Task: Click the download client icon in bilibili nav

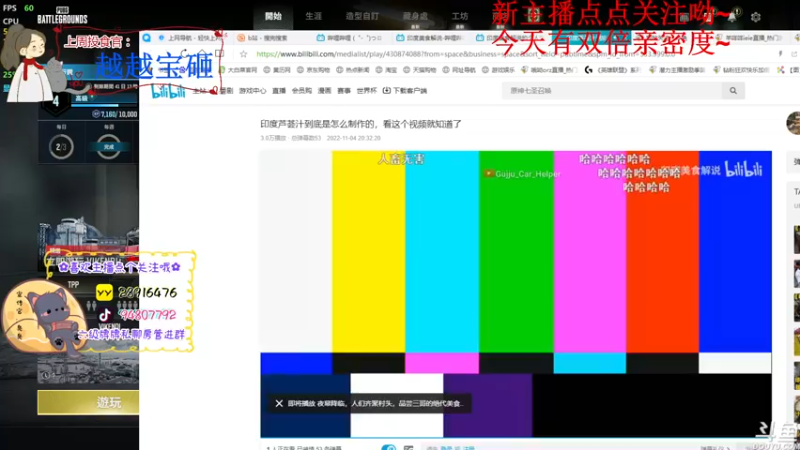Action: pos(387,90)
